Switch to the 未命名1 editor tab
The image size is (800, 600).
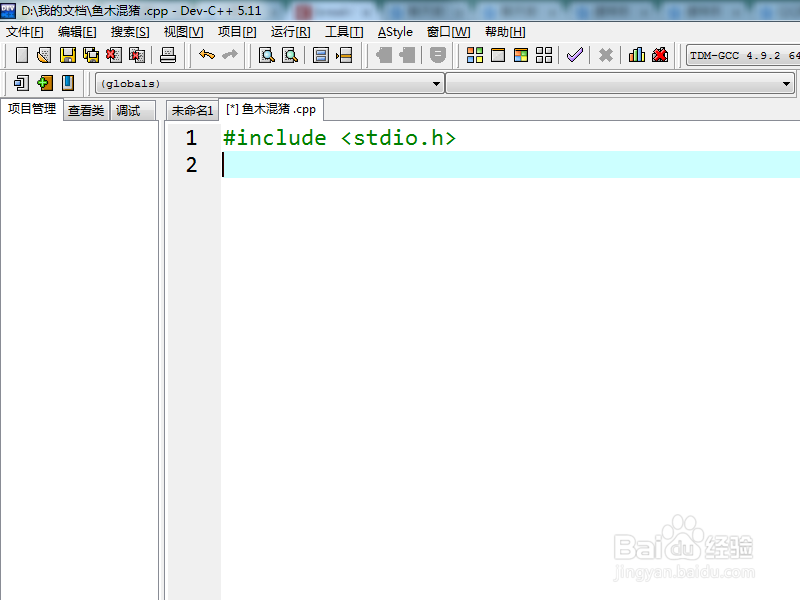point(192,110)
